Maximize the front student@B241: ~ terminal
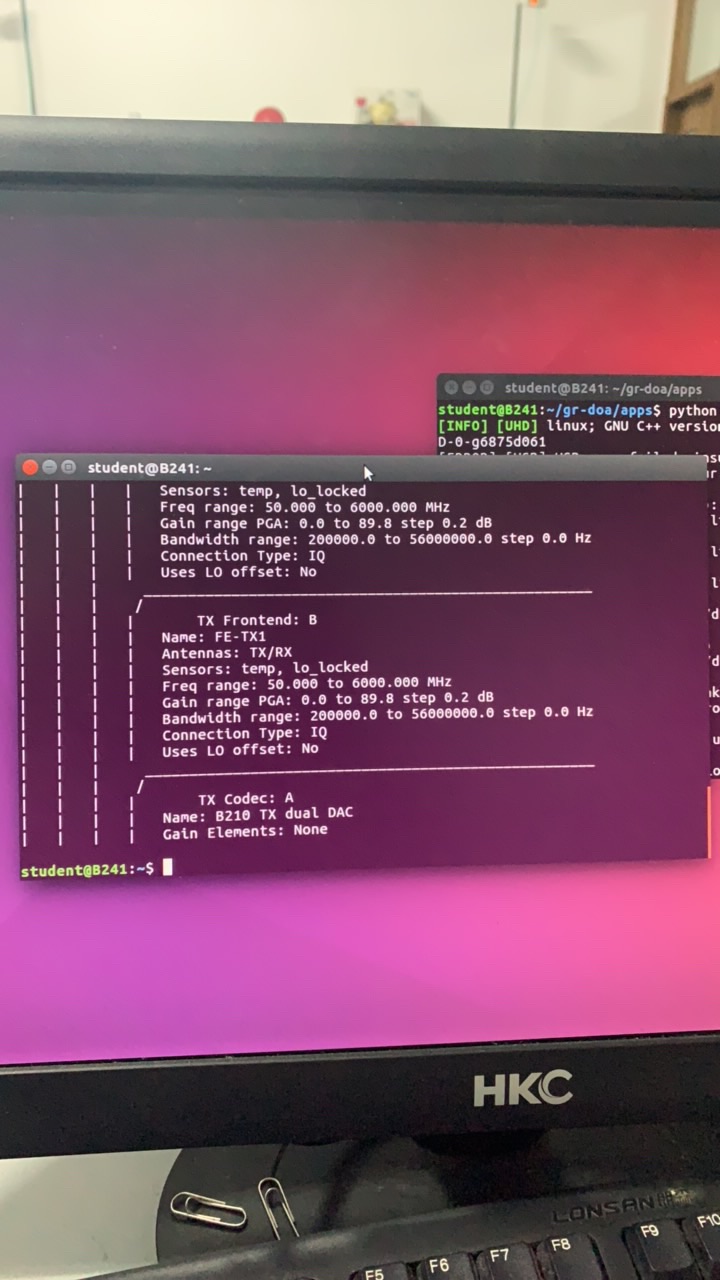This screenshot has height=1280, width=720. (68, 467)
